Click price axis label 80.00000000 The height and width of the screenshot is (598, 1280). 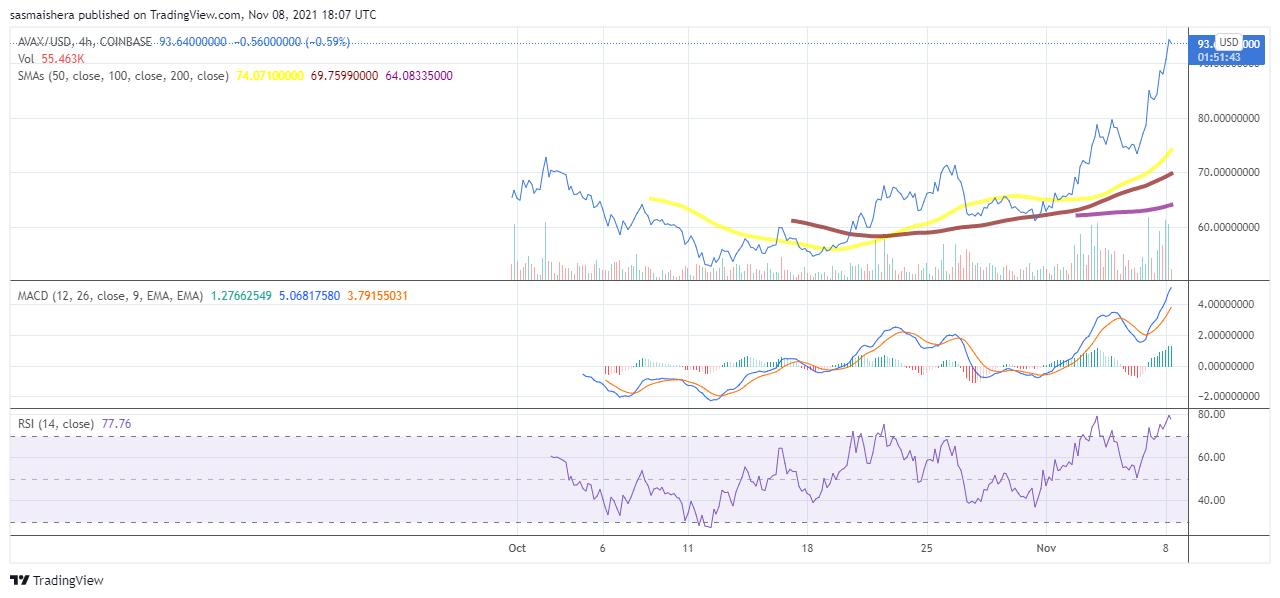(x=1231, y=118)
